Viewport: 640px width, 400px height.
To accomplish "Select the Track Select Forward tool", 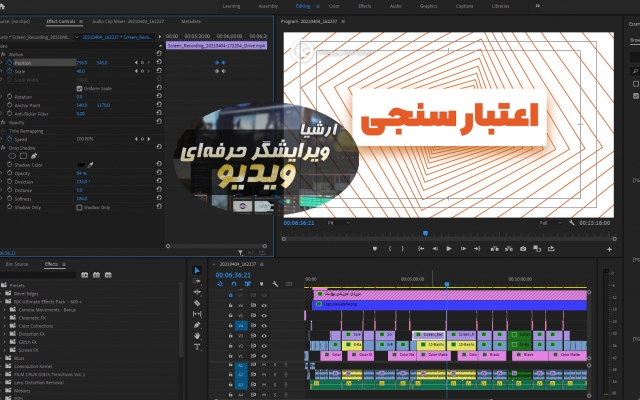I will point(197,281).
